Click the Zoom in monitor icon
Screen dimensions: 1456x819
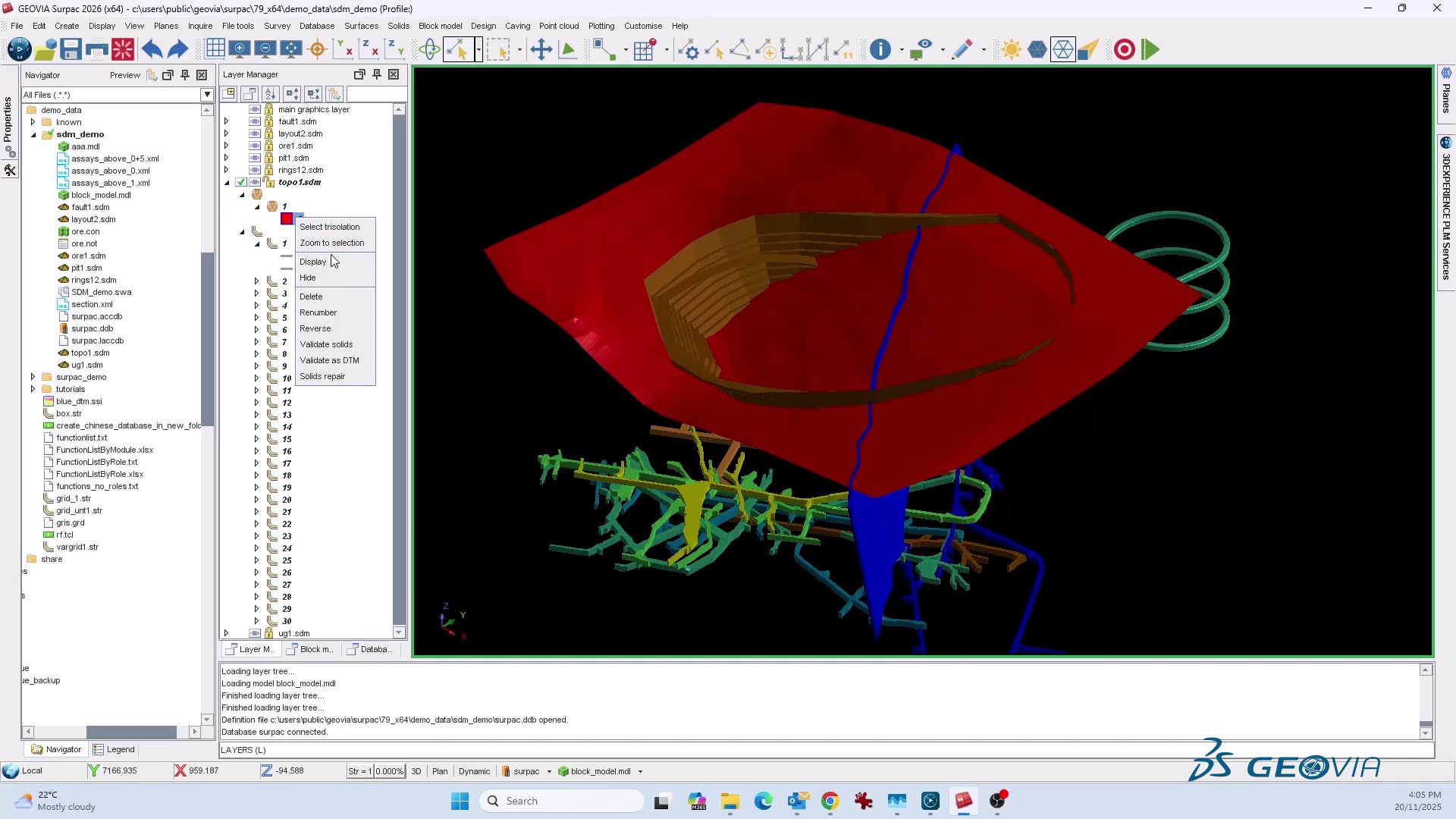click(240, 50)
